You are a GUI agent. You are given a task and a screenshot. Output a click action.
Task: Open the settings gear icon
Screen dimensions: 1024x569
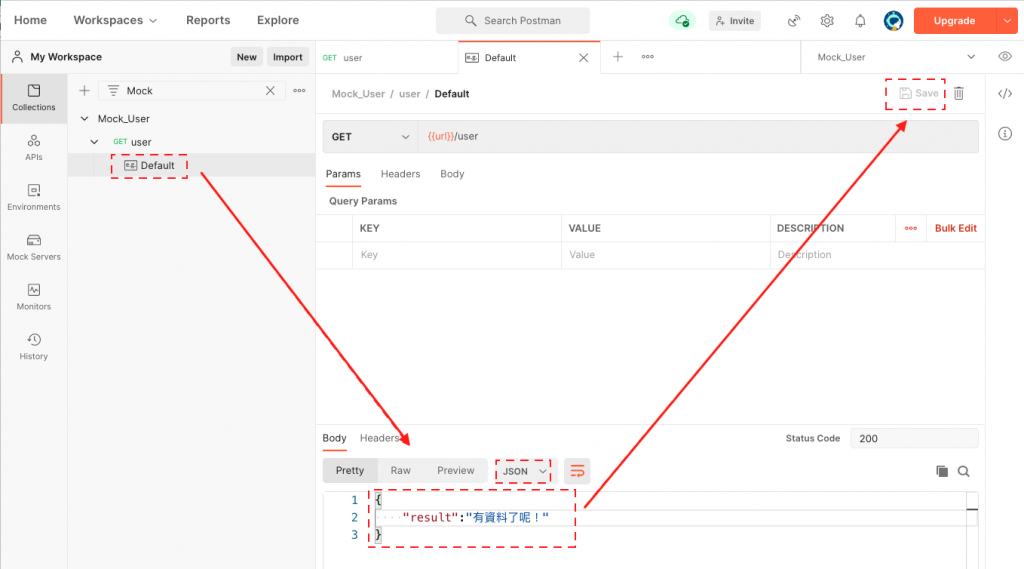tap(827, 21)
